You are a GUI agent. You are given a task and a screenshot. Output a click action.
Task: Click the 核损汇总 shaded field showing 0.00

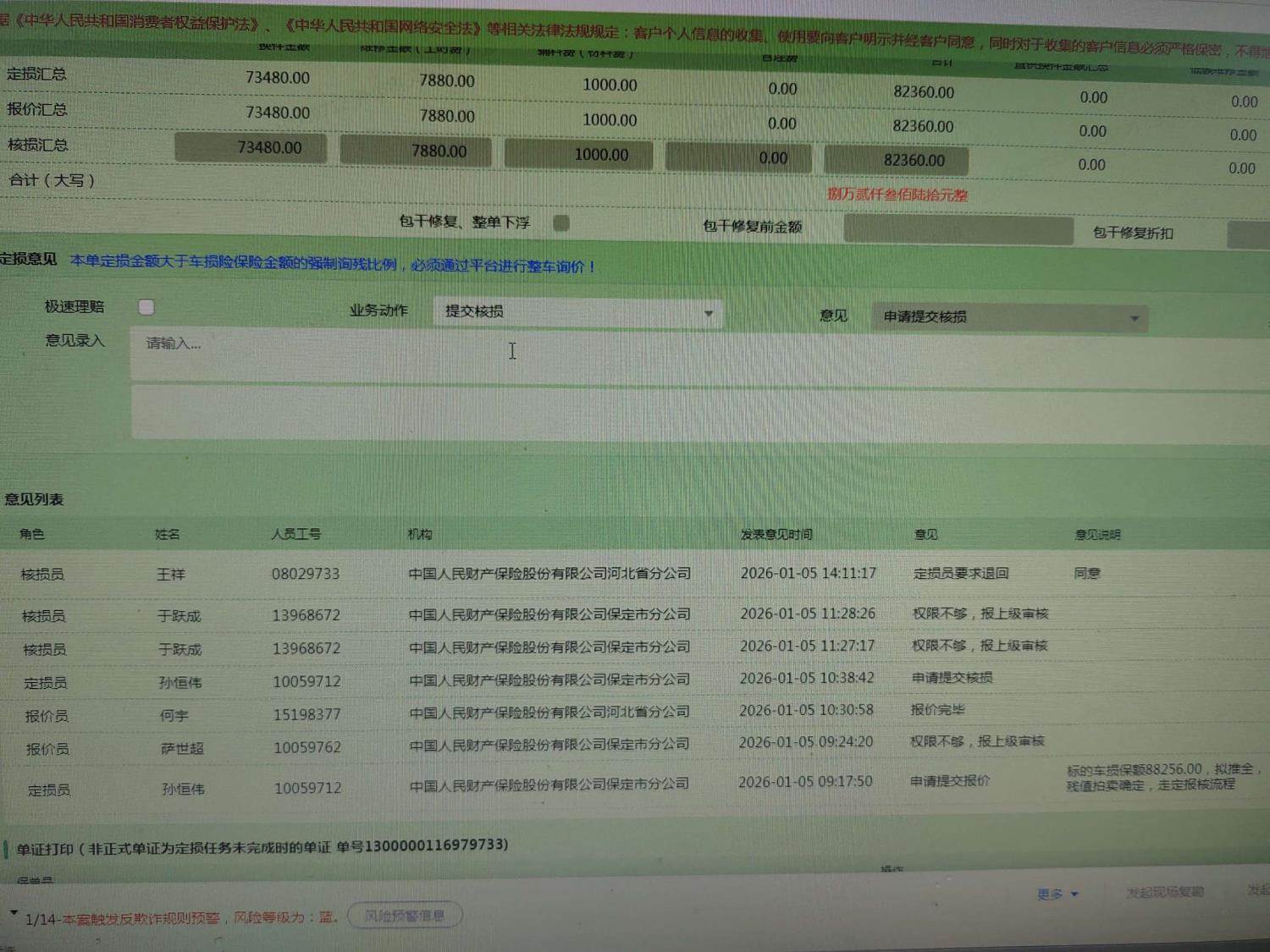pos(738,158)
